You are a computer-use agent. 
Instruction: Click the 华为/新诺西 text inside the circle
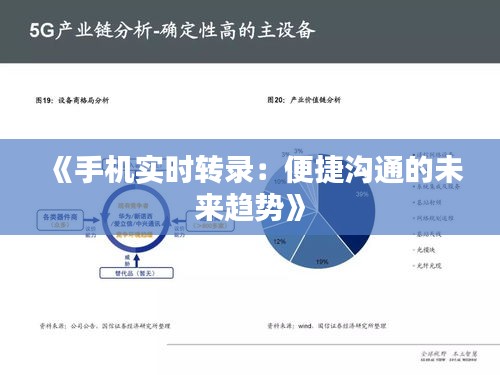135,216
